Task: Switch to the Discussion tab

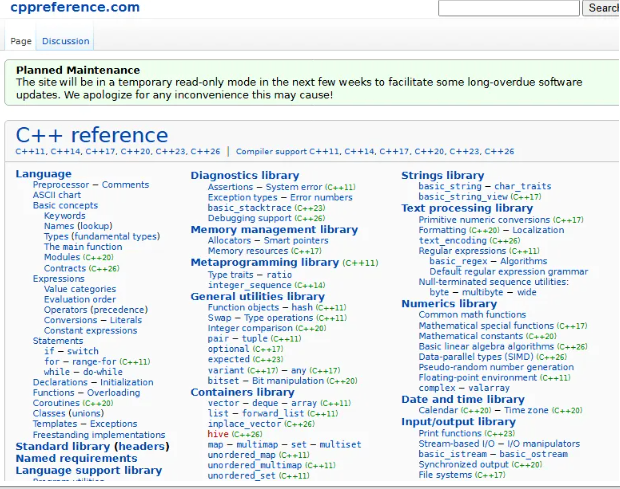Action: (65, 41)
